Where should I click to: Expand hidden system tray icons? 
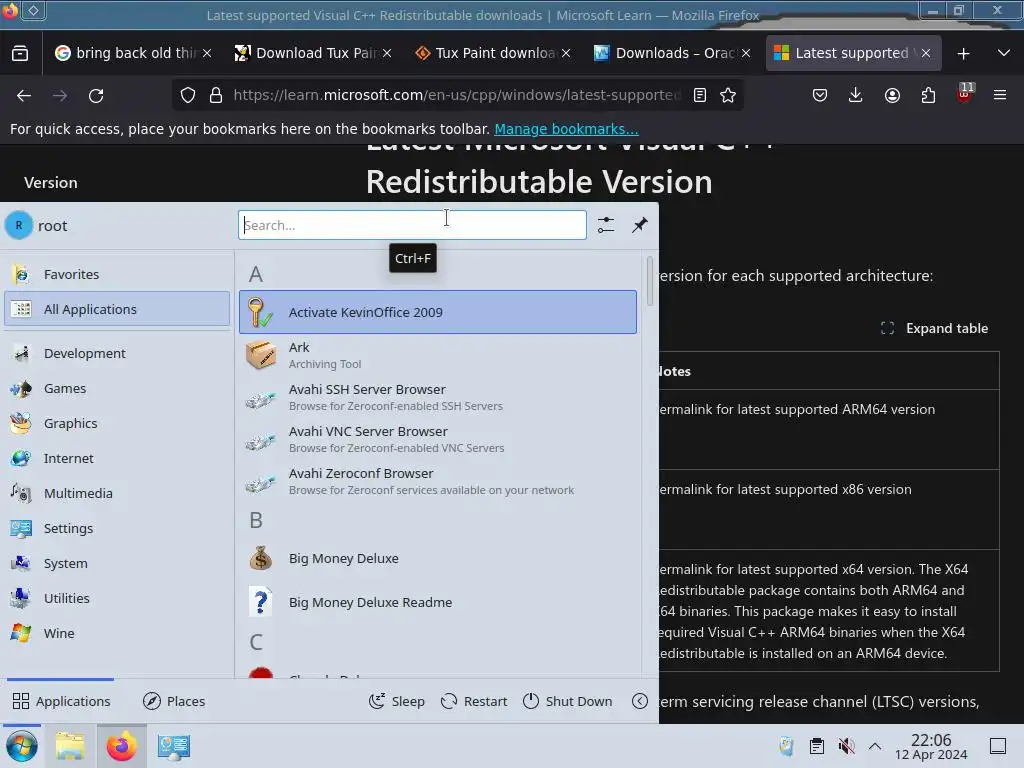coord(875,746)
